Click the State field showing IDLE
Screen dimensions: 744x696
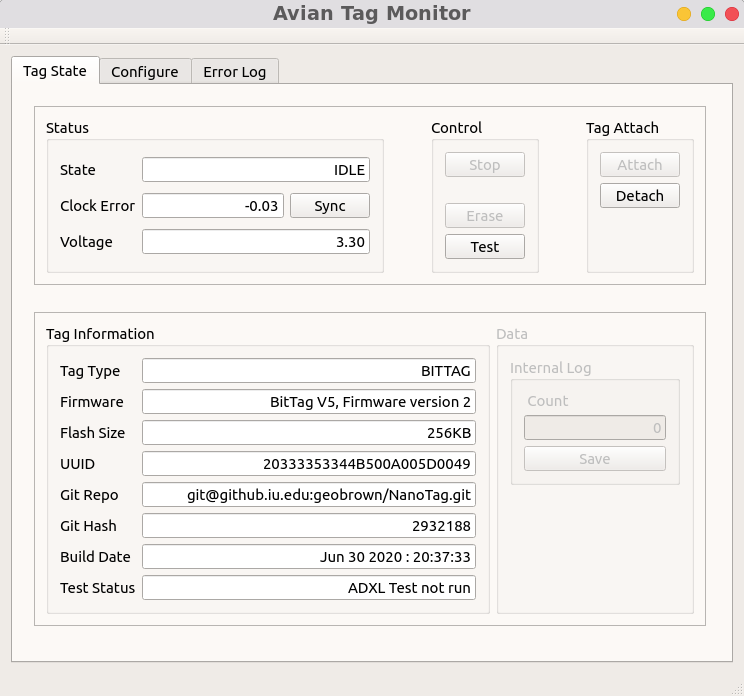pyautogui.click(x=256, y=170)
